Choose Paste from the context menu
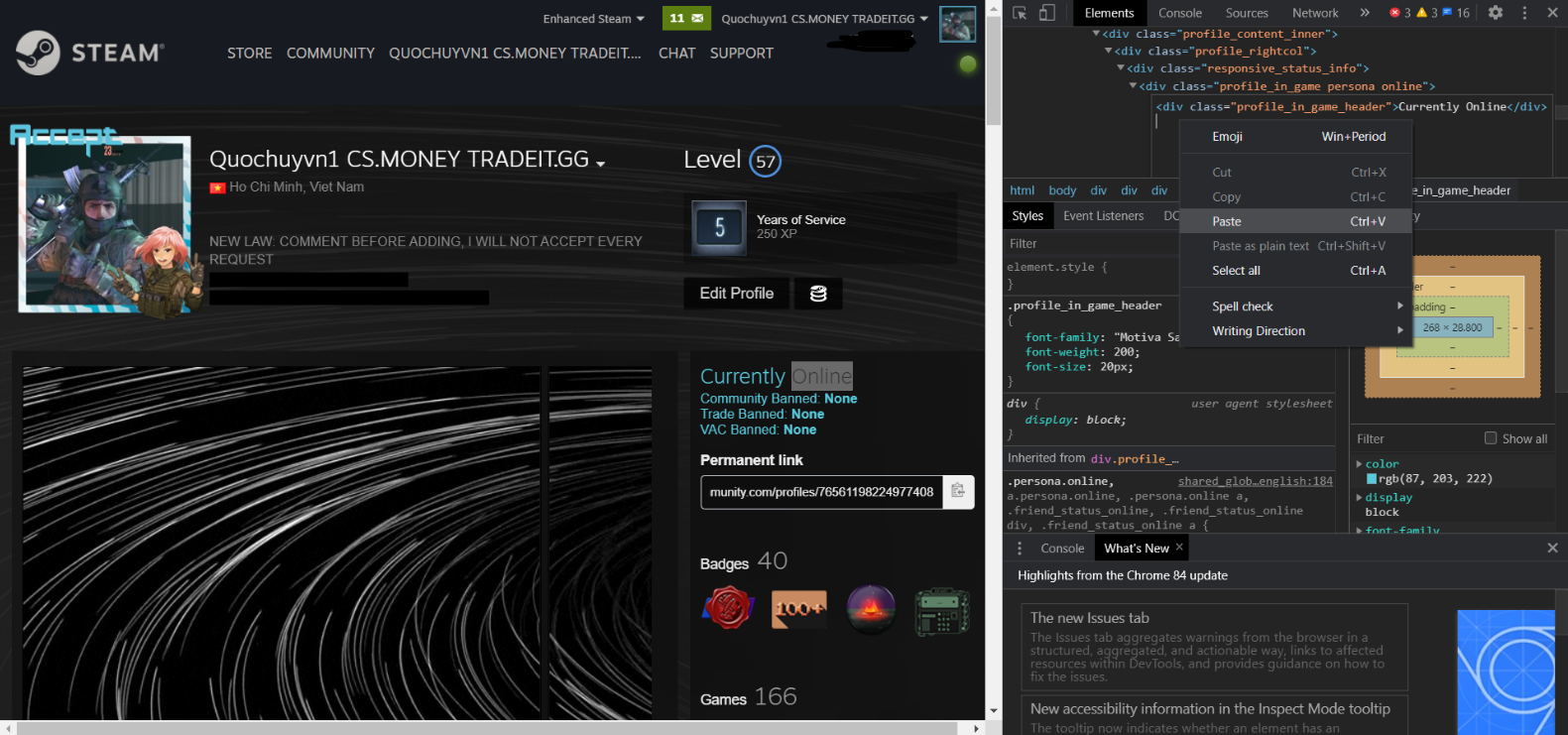 (x=1296, y=221)
